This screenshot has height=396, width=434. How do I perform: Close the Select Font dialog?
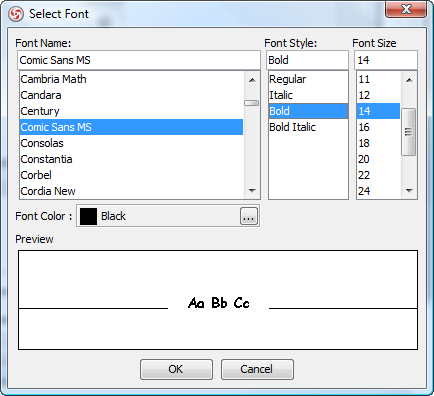tap(406, 9)
